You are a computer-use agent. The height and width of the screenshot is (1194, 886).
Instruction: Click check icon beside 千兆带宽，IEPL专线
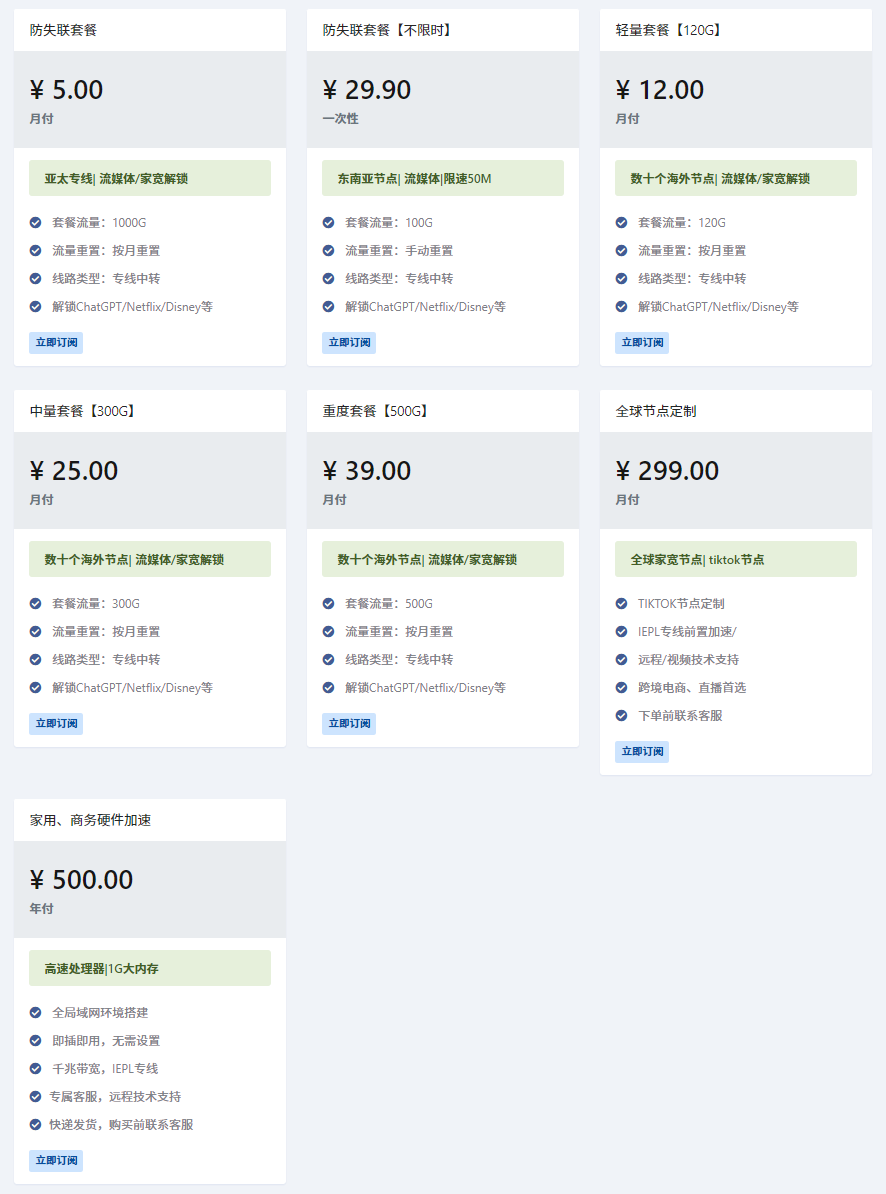click(x=35, y=1068)
